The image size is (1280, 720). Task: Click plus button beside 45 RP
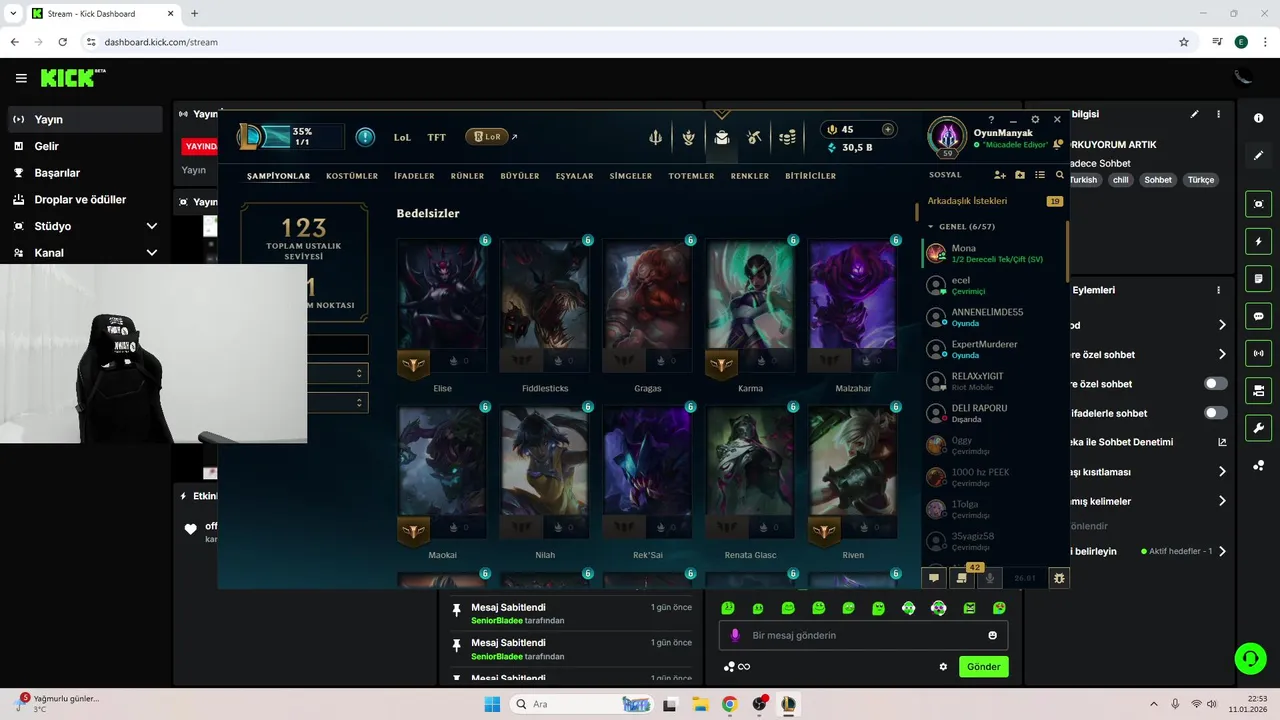point(887,129)
